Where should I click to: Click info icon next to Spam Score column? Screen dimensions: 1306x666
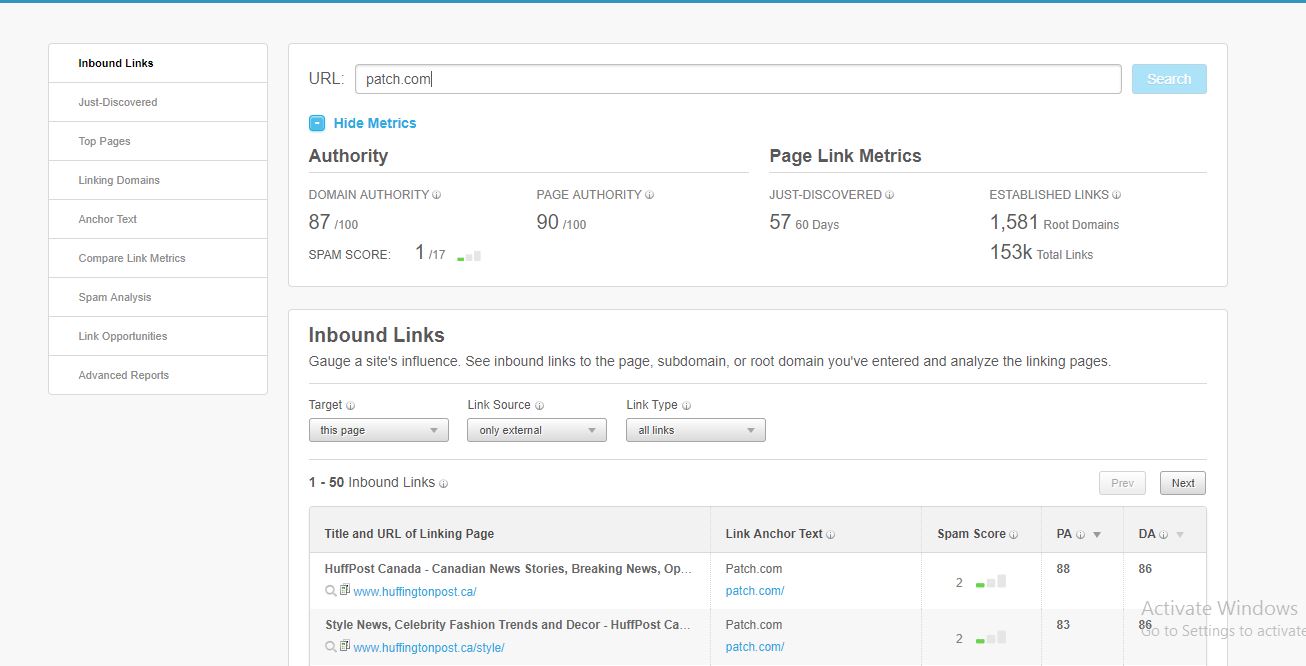tap(1014, 535)
